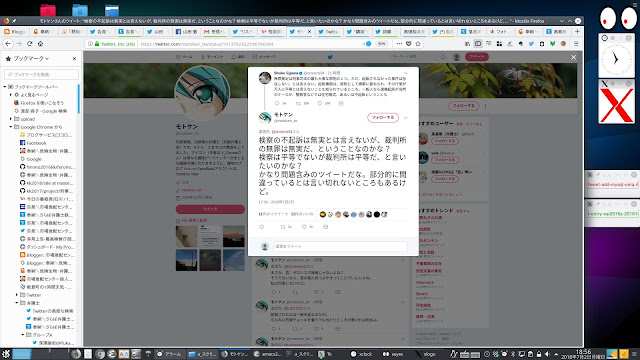Bookmark this page with the star icon
The width and height of the screenshot is (640, 360).
click(418, 44)
